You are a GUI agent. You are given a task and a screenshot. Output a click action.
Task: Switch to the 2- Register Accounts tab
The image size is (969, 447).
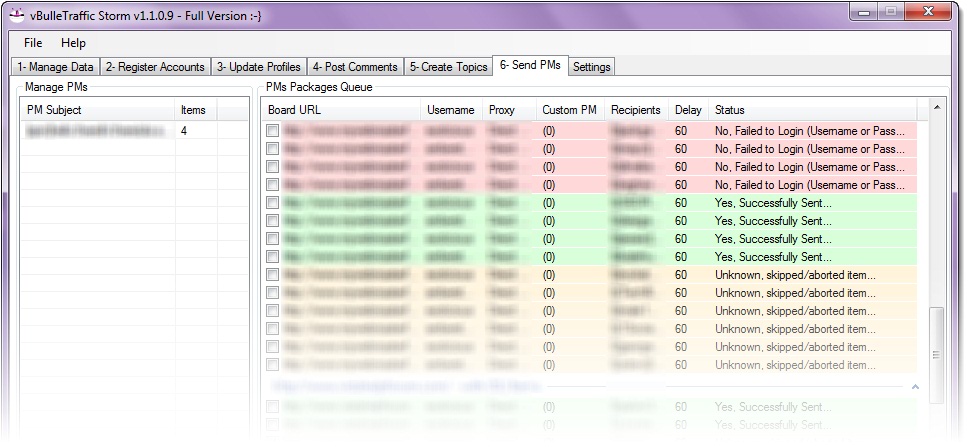coord(155,67)
